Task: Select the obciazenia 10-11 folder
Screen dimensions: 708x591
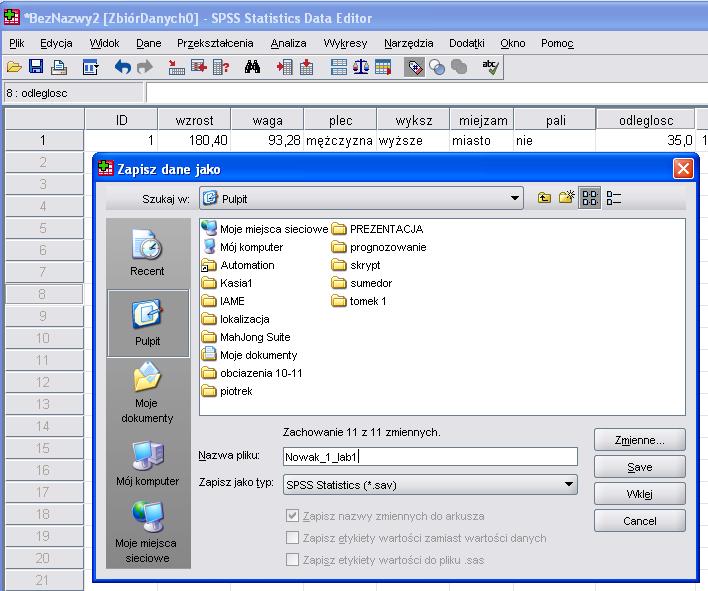Action: coord(252,373)
